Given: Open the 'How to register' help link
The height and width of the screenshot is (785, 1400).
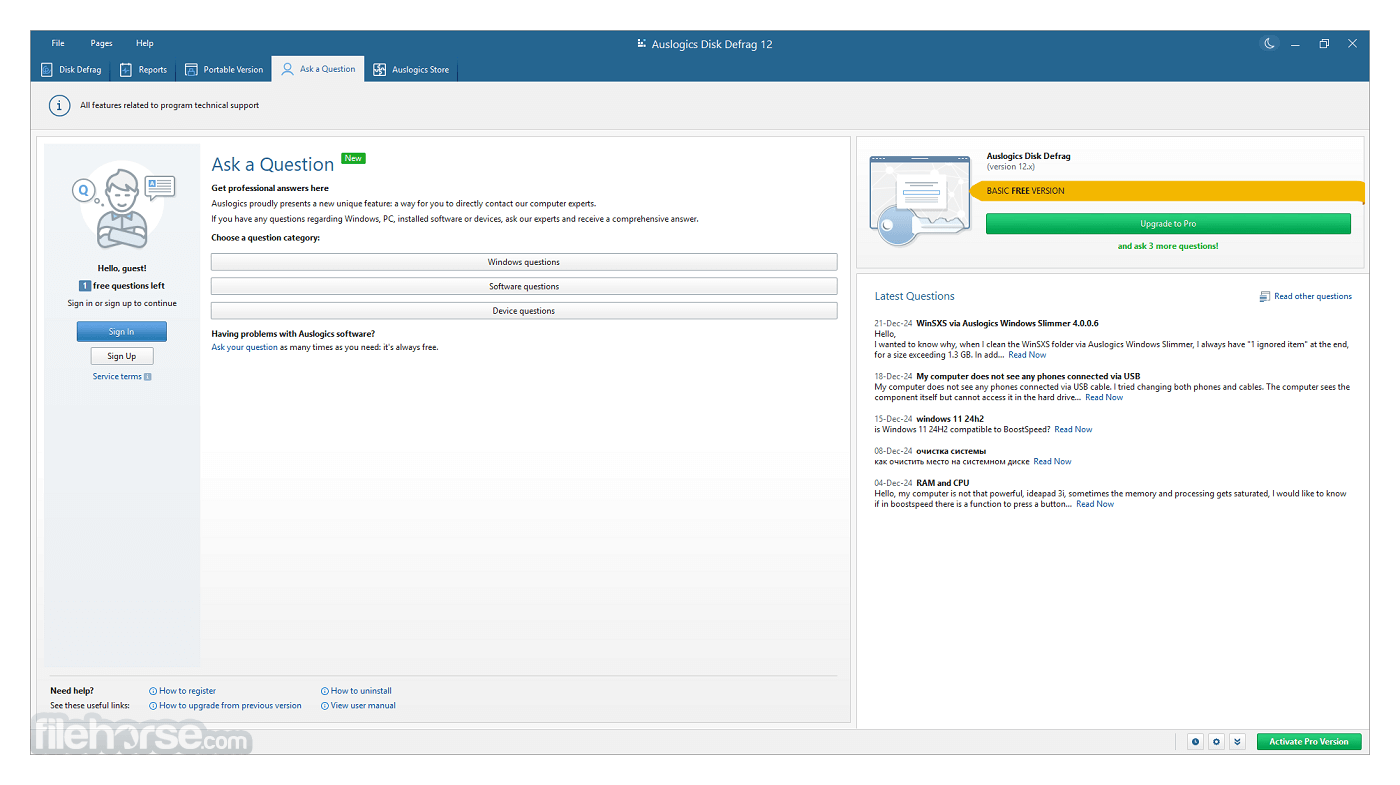Looking at the screenshot, I should (x=187, y=691).
